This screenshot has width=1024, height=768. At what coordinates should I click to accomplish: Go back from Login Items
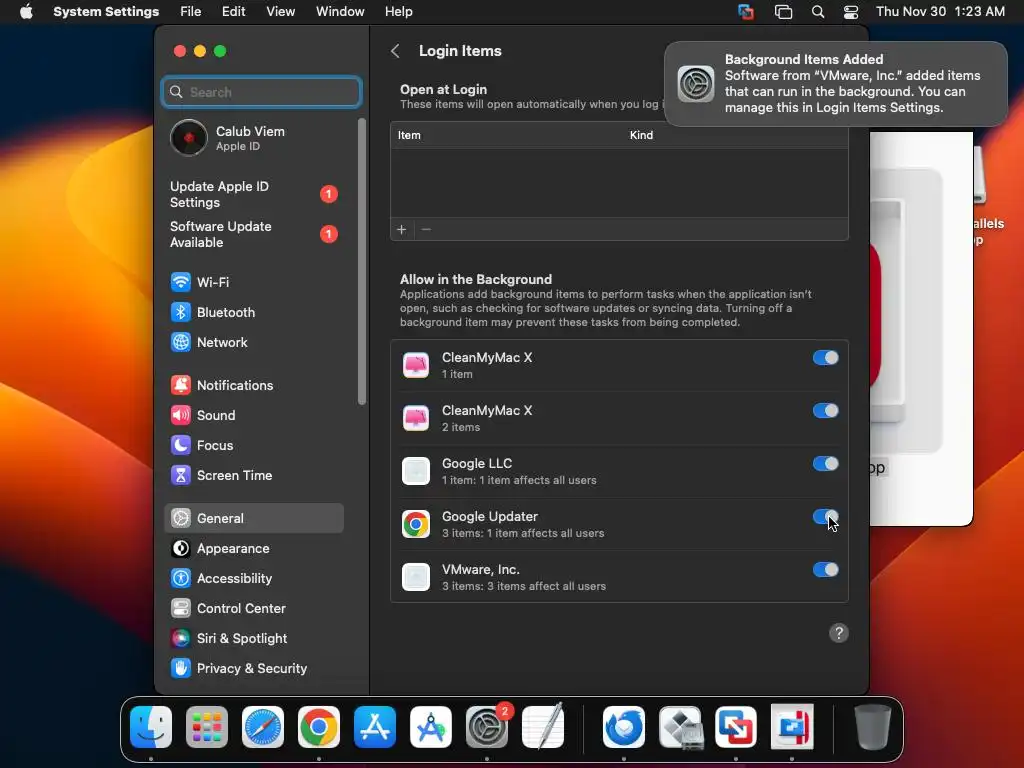[x=395, y=51]
